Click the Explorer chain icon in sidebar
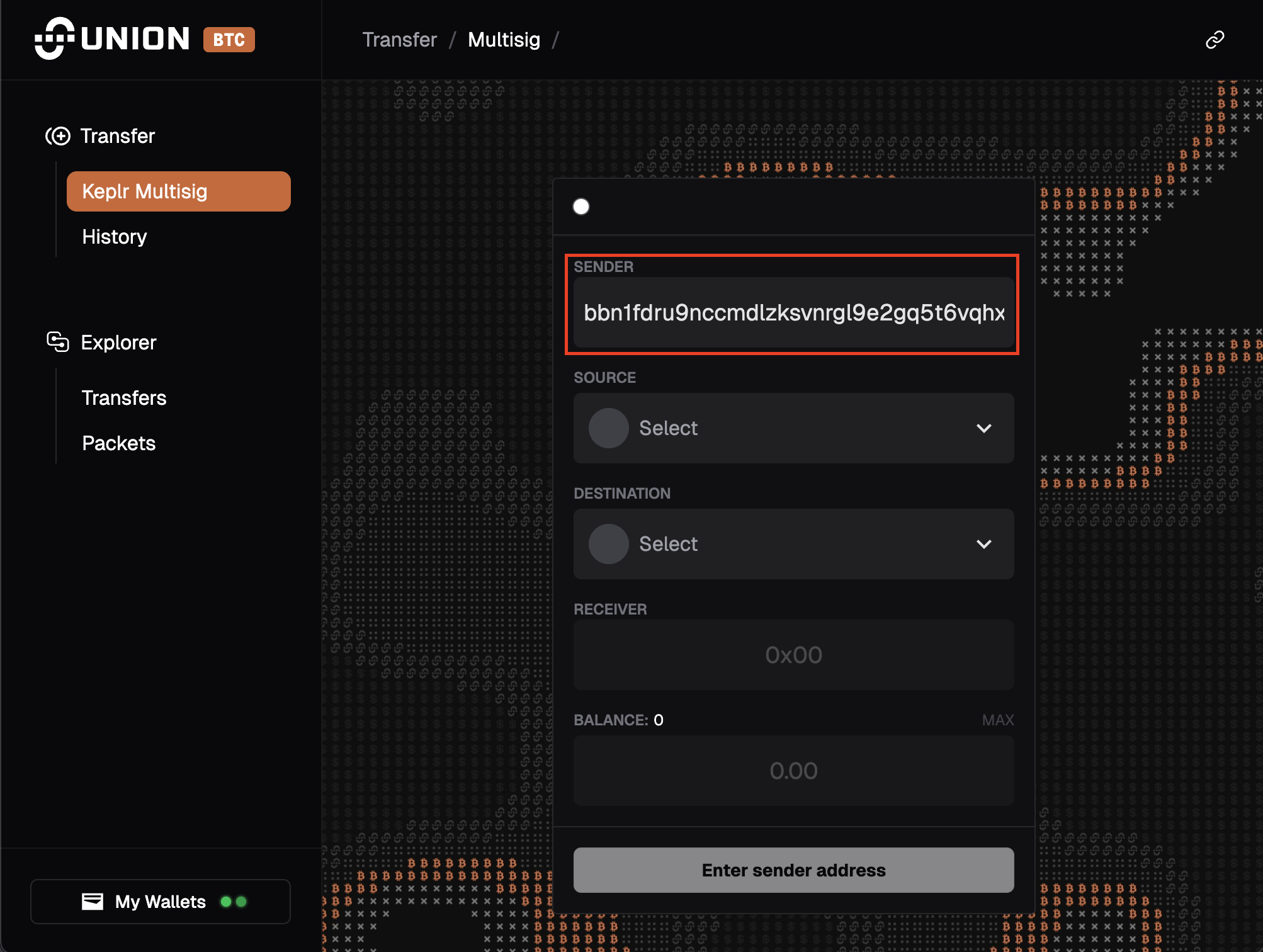The width and height of the screenshot is (1263, 952). pos(59,342)
